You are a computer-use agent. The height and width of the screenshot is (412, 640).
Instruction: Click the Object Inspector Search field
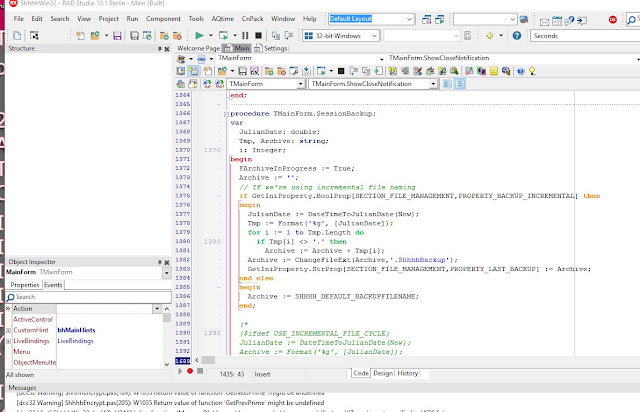[x=89, y=297]
